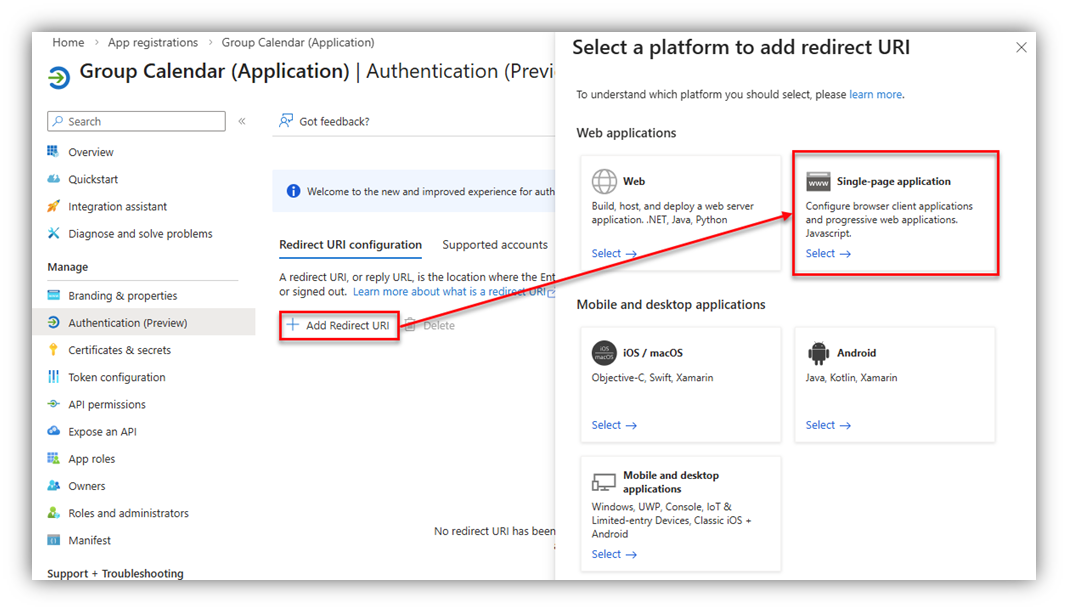Open Learn more about redirect URI link

point(454,291)
